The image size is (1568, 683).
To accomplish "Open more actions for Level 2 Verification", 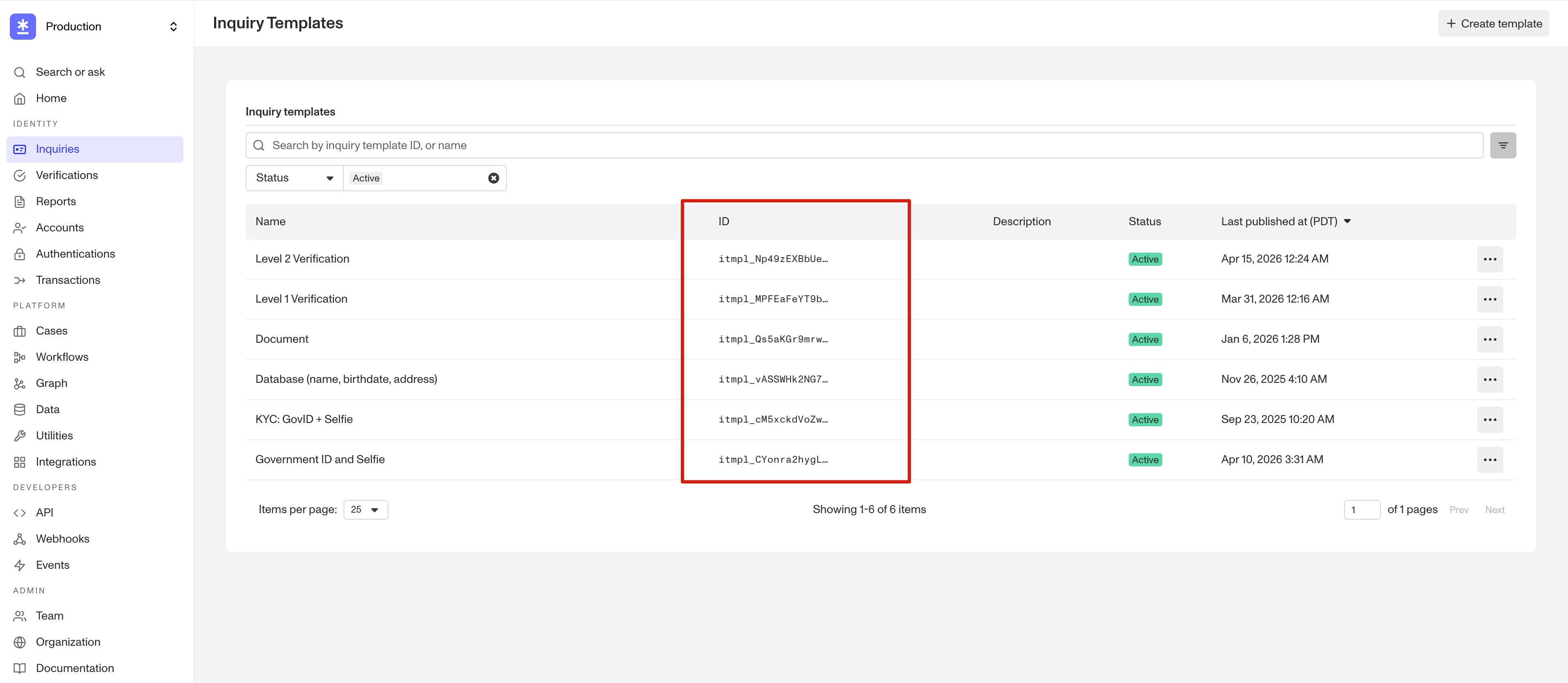I will point(1489,259).
